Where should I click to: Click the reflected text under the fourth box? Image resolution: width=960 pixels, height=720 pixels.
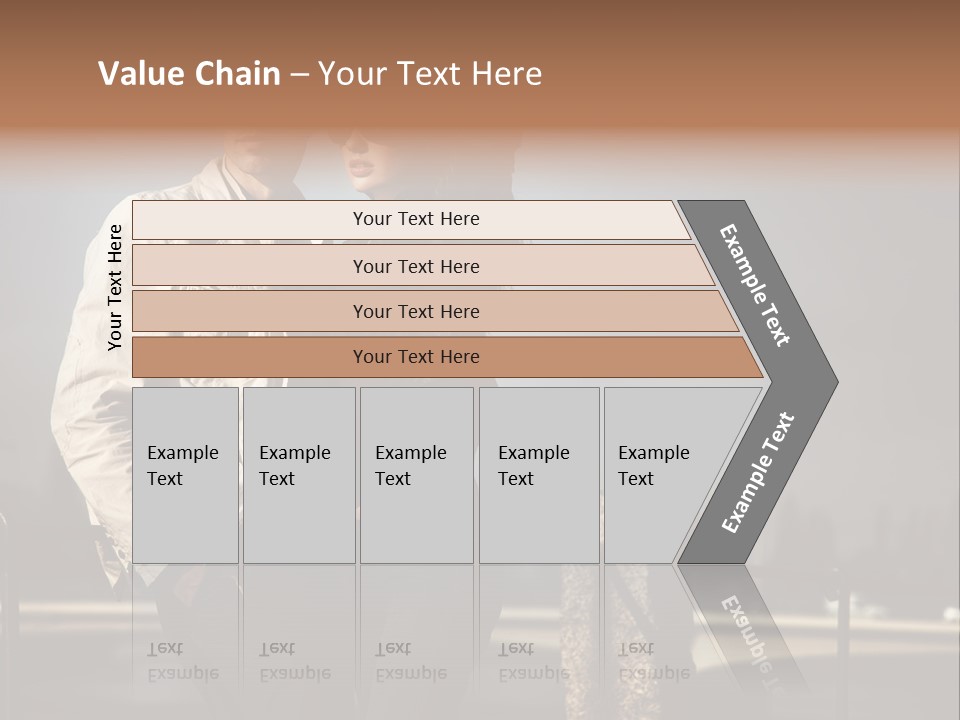pyautogui.click(x=534, y=661)
